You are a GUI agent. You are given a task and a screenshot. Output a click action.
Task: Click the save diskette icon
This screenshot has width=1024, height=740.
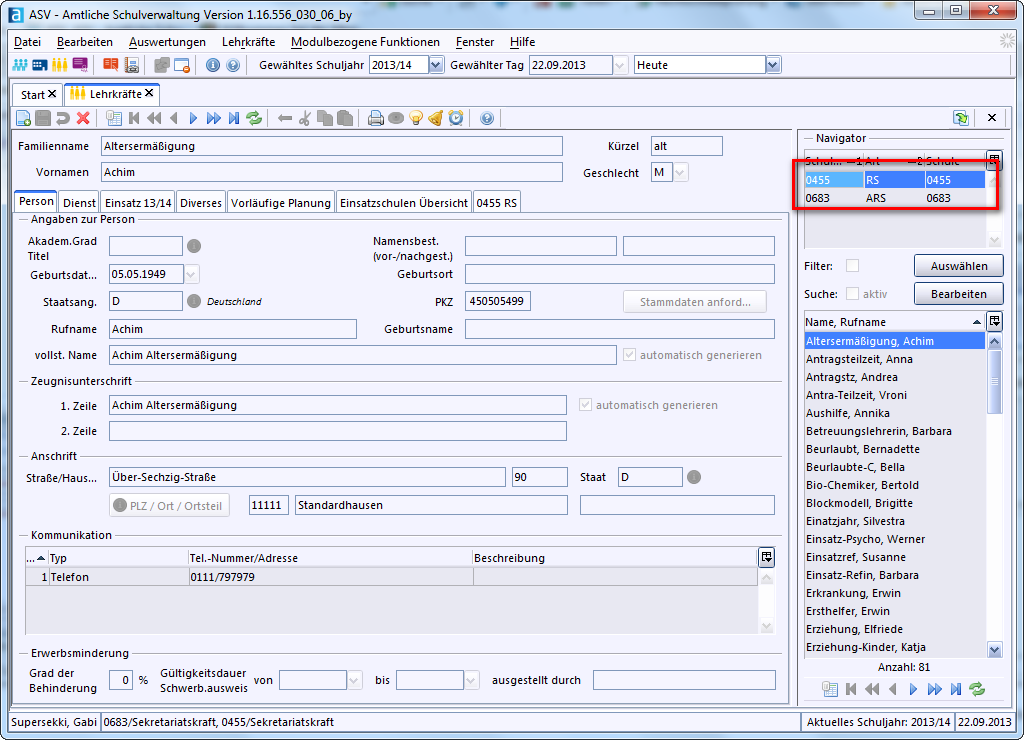click(x=43, y=118)
